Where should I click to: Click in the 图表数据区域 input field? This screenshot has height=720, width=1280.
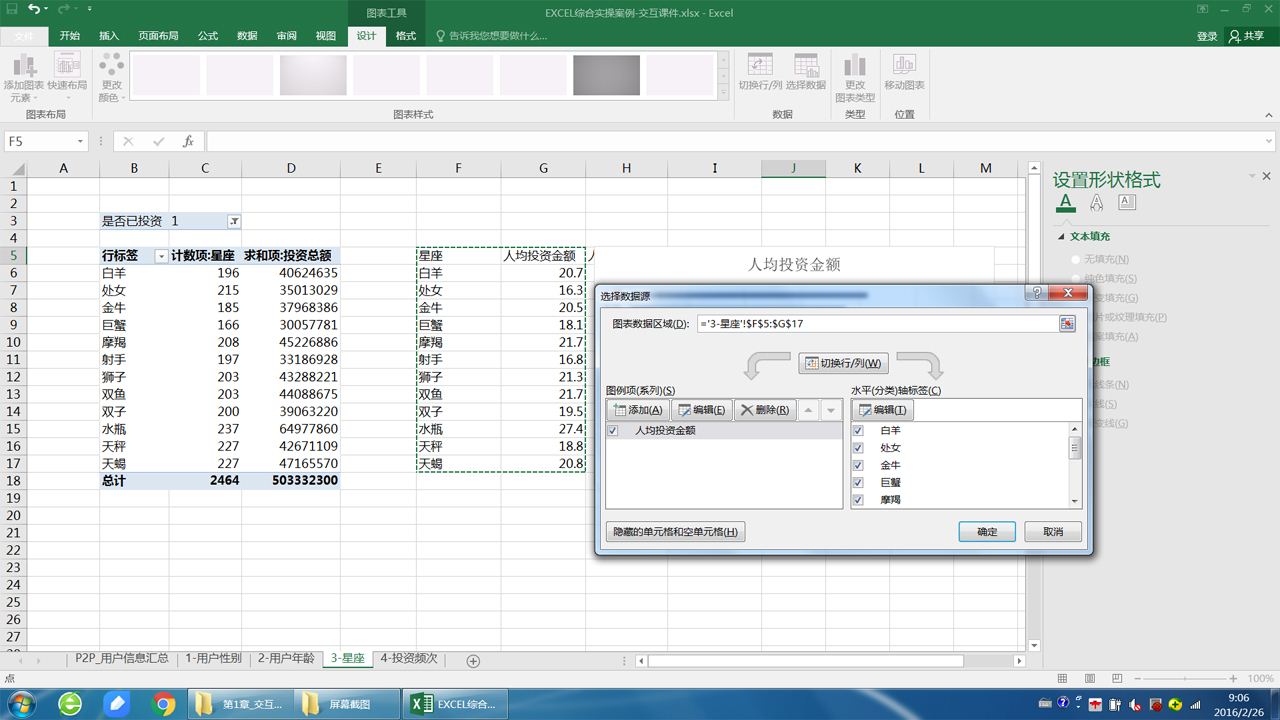pyautogui.click(x=875, y=324)
